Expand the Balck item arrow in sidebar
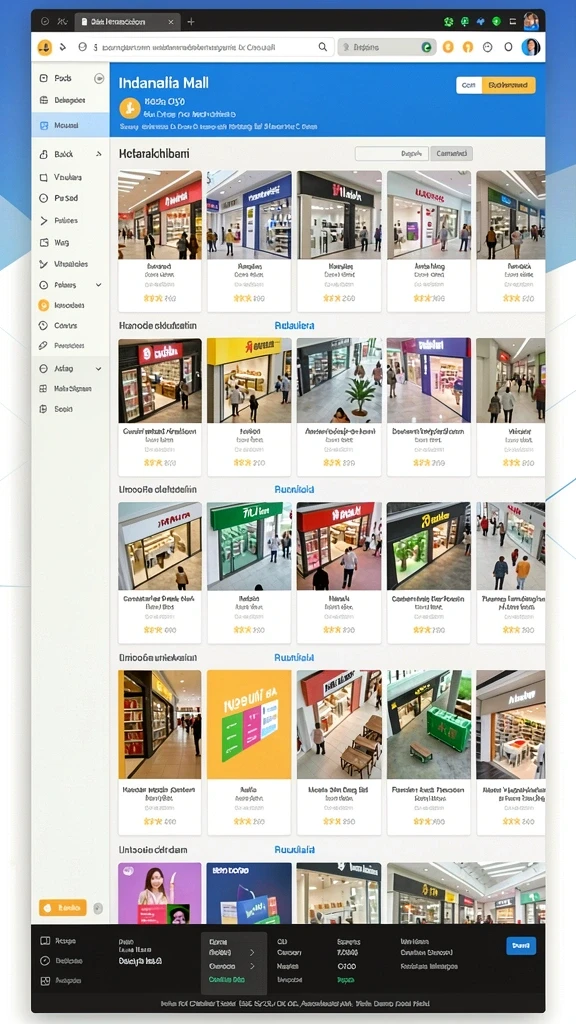This screenshot has height=1024, width=576. (x=99, y=155)
